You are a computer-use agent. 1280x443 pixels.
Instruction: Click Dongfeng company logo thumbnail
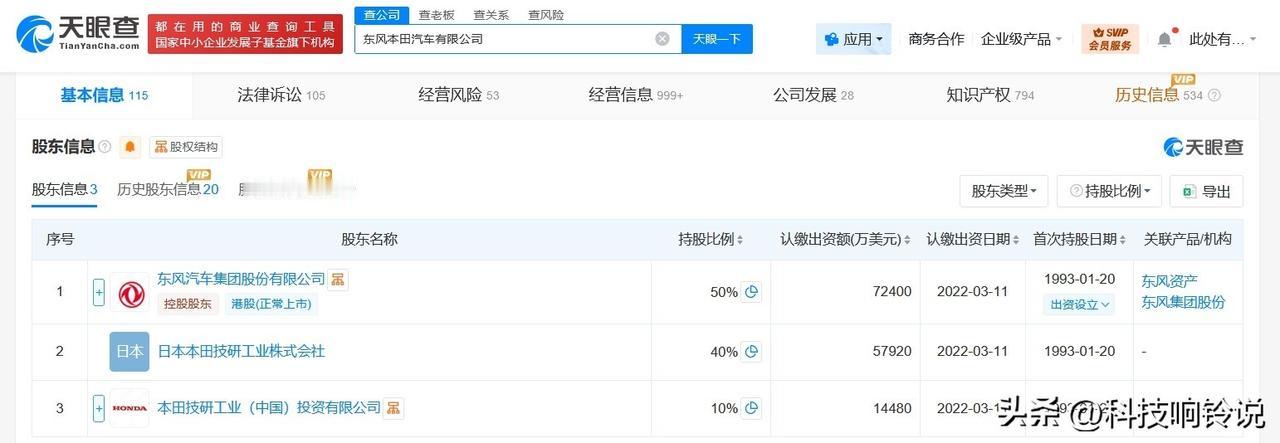130,293
